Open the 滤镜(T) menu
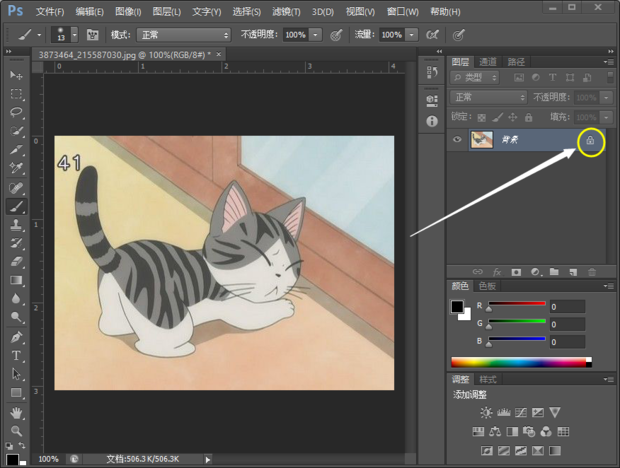The width and height of the screenshot is (620, 468). click(x=286, y=12)
